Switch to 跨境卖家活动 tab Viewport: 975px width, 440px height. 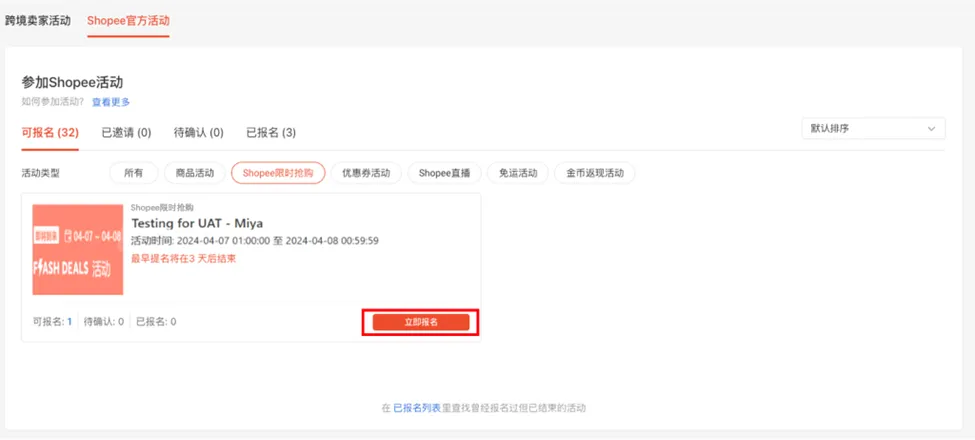(38, 21)
